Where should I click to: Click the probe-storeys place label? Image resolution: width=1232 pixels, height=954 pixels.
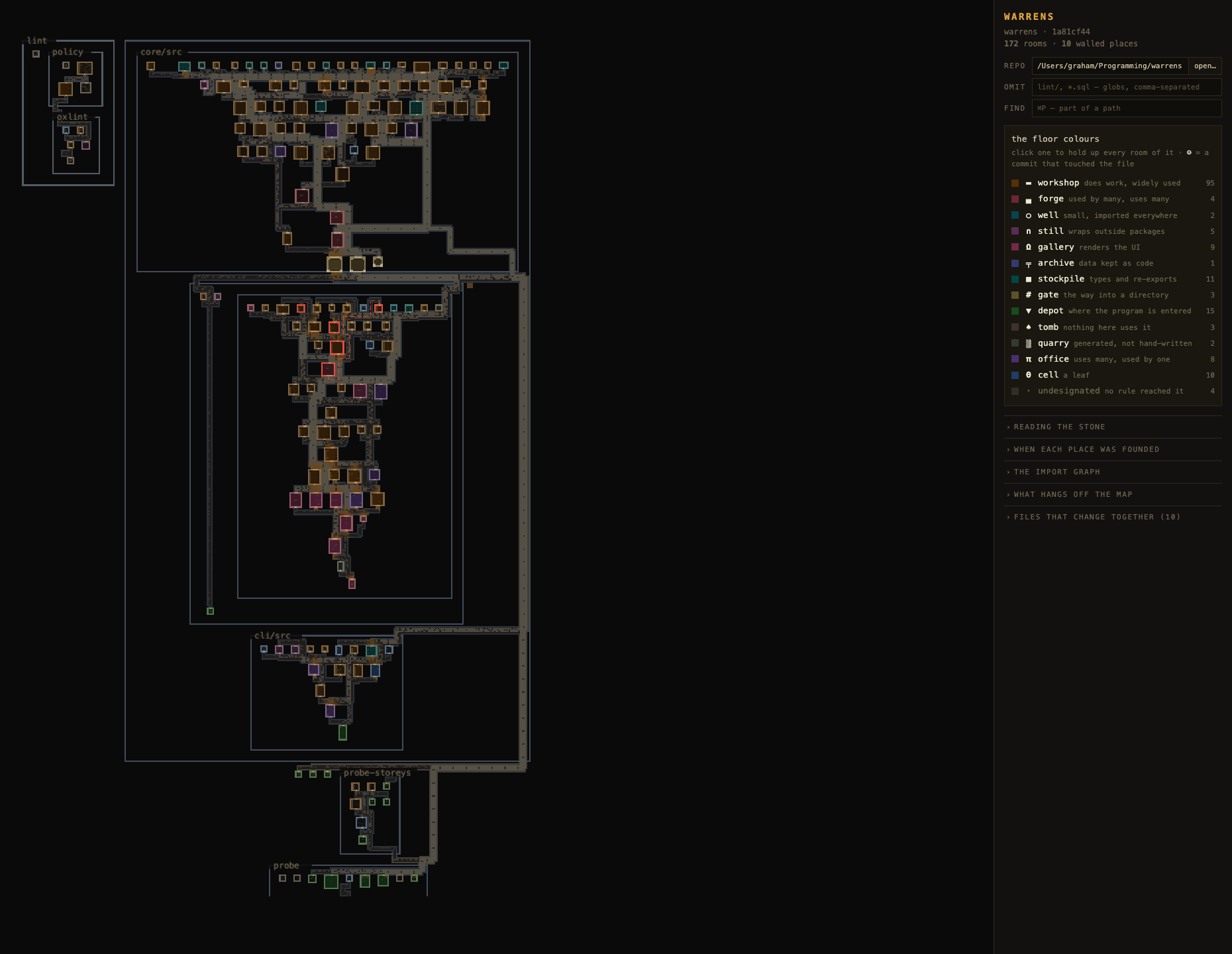[x=377, y=772]
